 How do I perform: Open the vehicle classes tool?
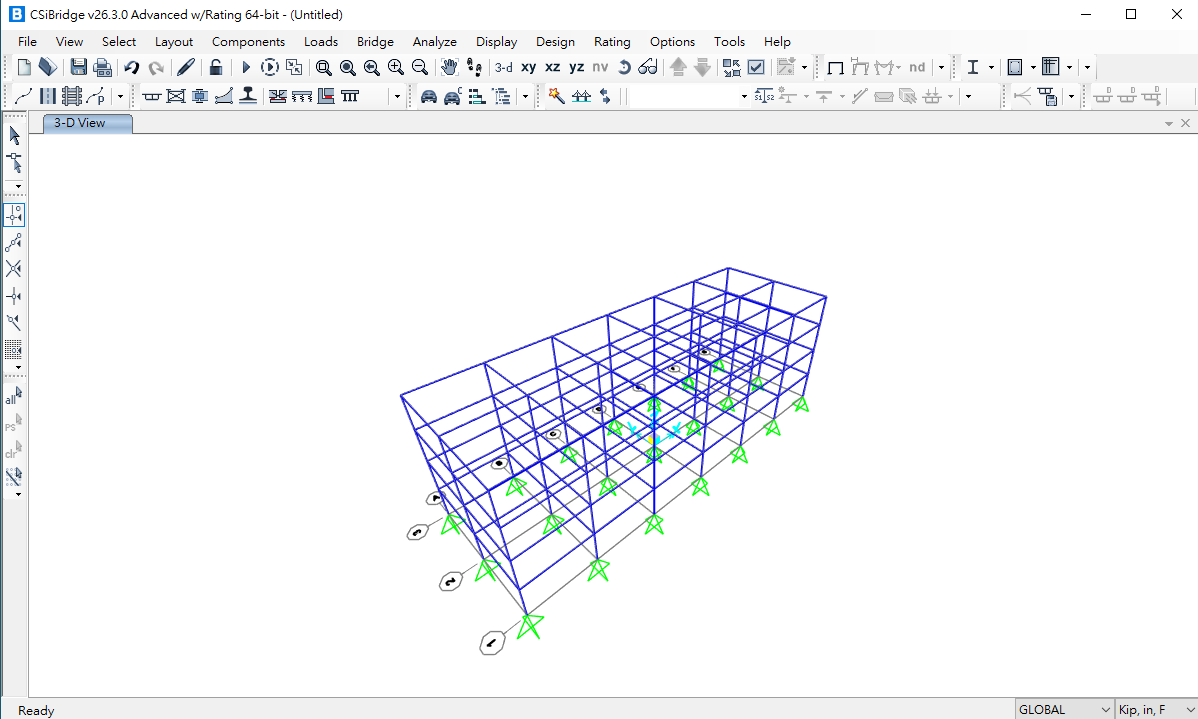pyautogui.click(x=452, y=96)
